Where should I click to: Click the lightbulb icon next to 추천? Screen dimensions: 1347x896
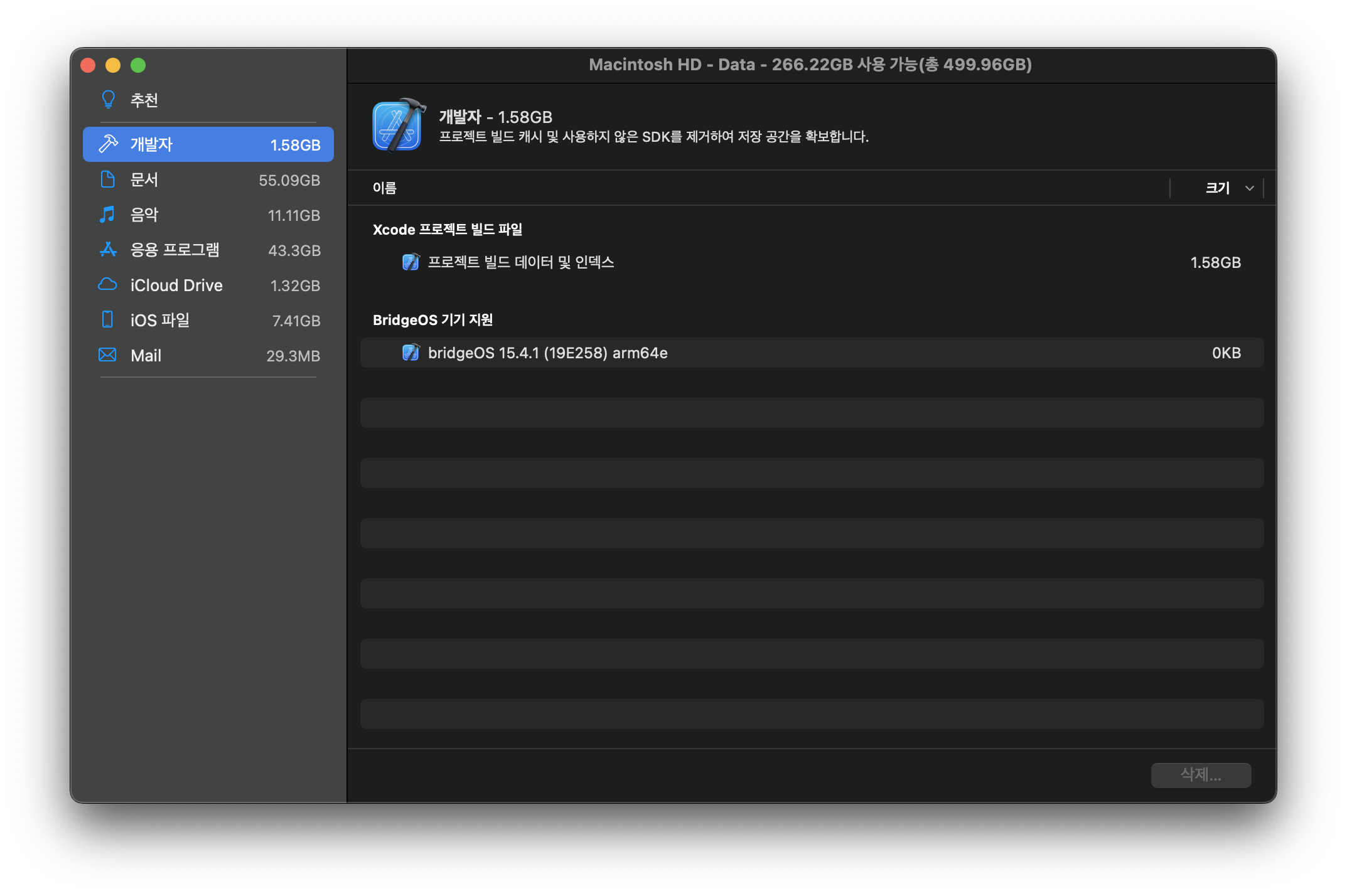click(108, 100)
